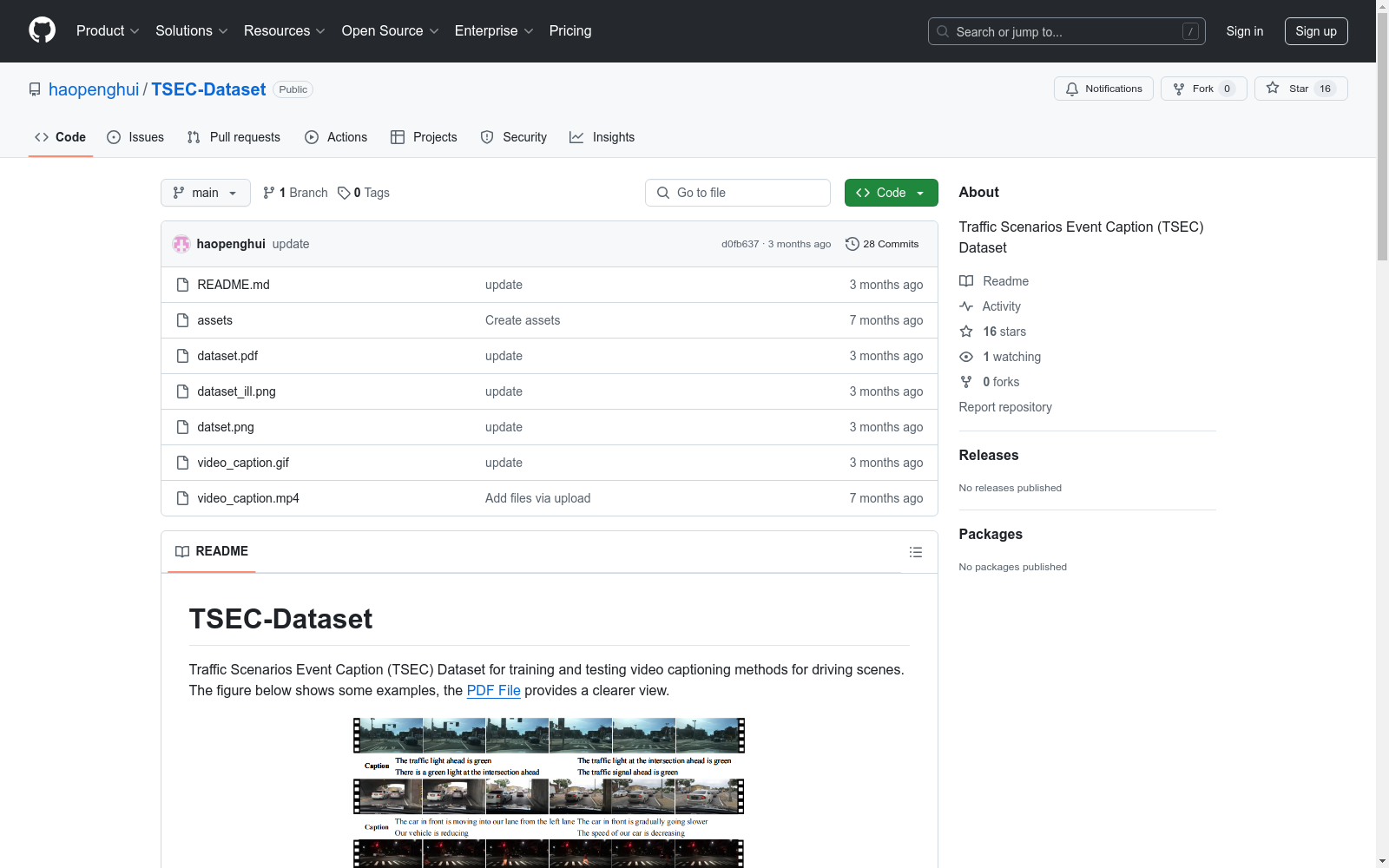Viewport: 1389px width, 868px height.
Task: Expand the Product menu
Action: pyautogui.click(x=108, y=31)
